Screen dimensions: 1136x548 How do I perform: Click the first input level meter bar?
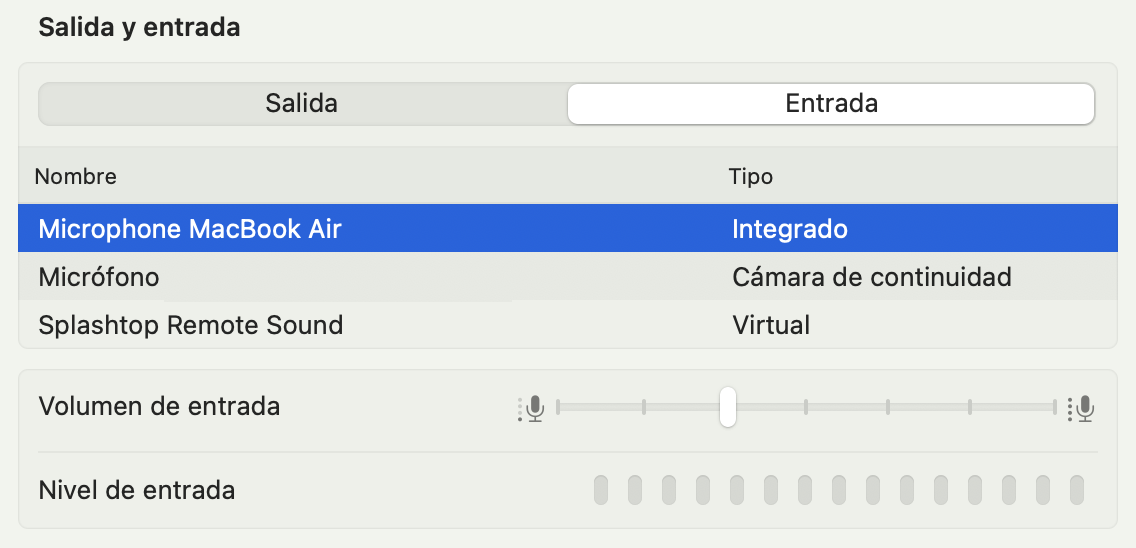pos(601,491)
